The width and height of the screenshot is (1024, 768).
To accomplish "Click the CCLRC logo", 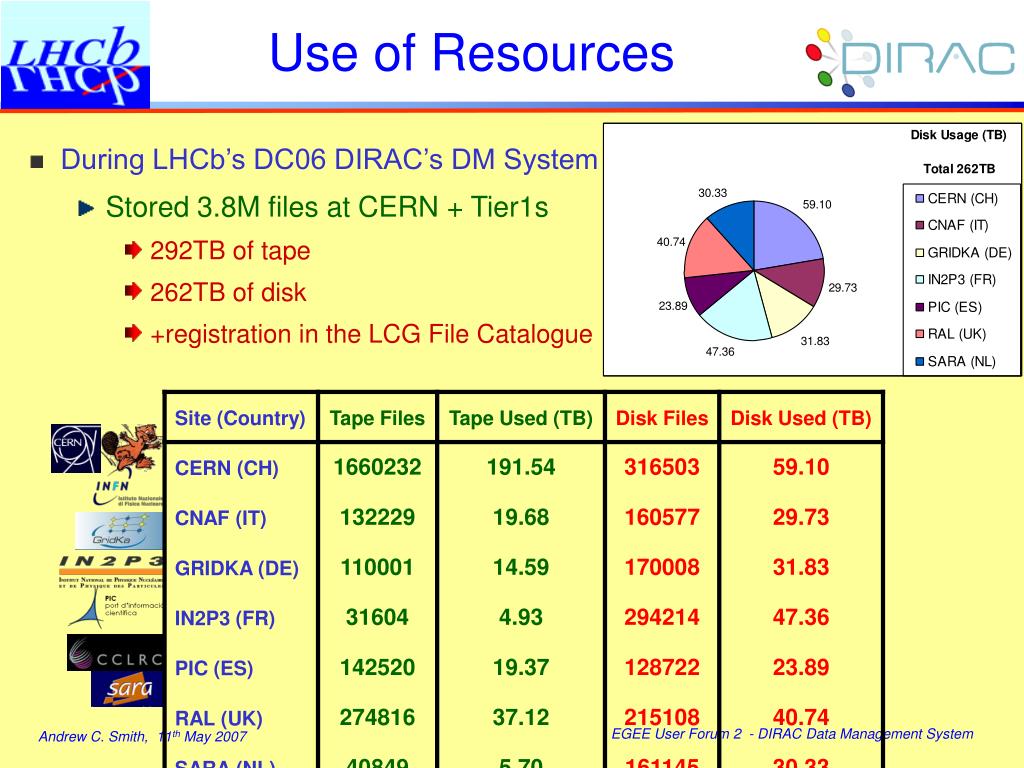I will pos(115,652).
